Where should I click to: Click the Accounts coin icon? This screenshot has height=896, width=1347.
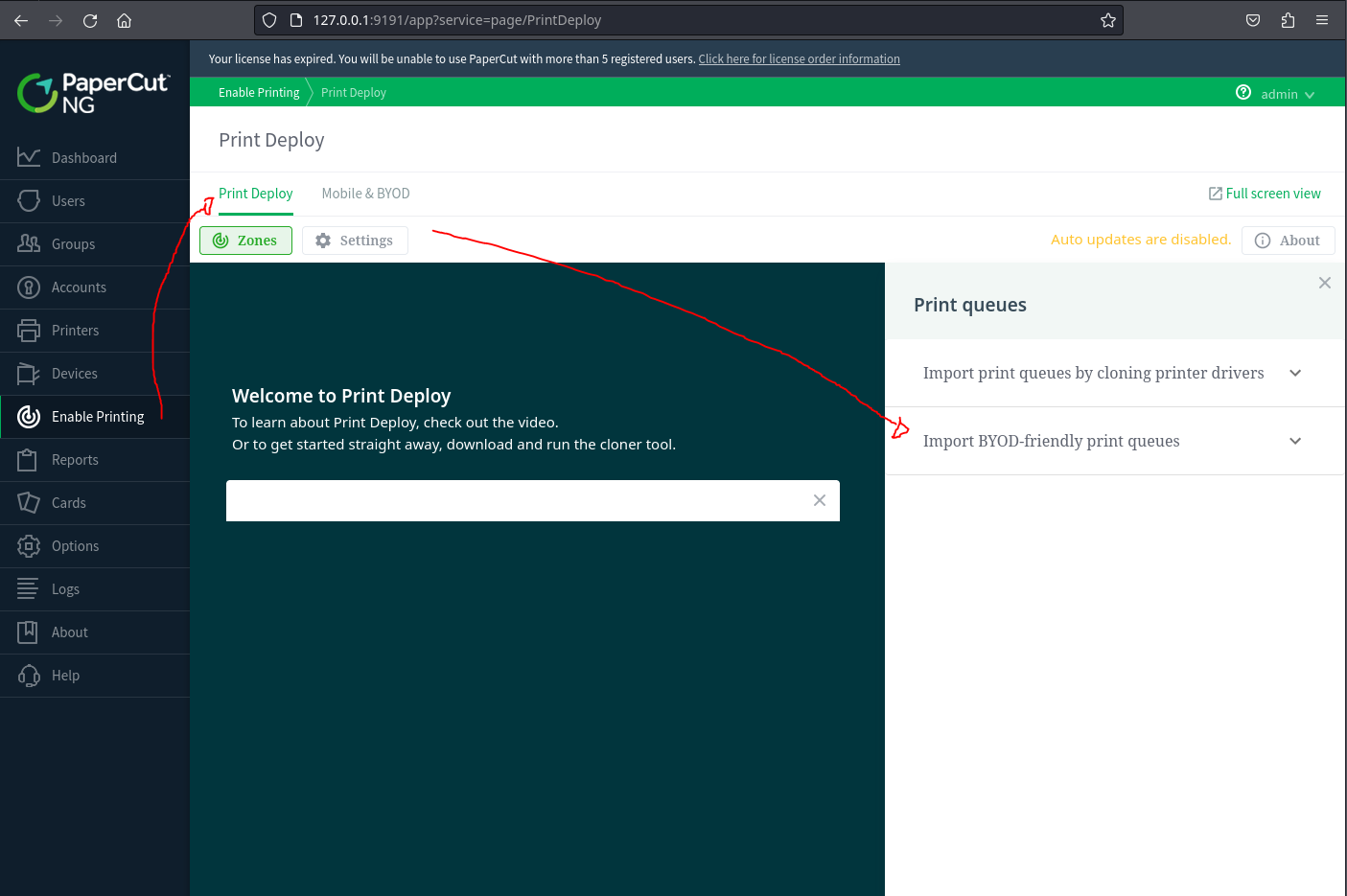pos(29,287)
